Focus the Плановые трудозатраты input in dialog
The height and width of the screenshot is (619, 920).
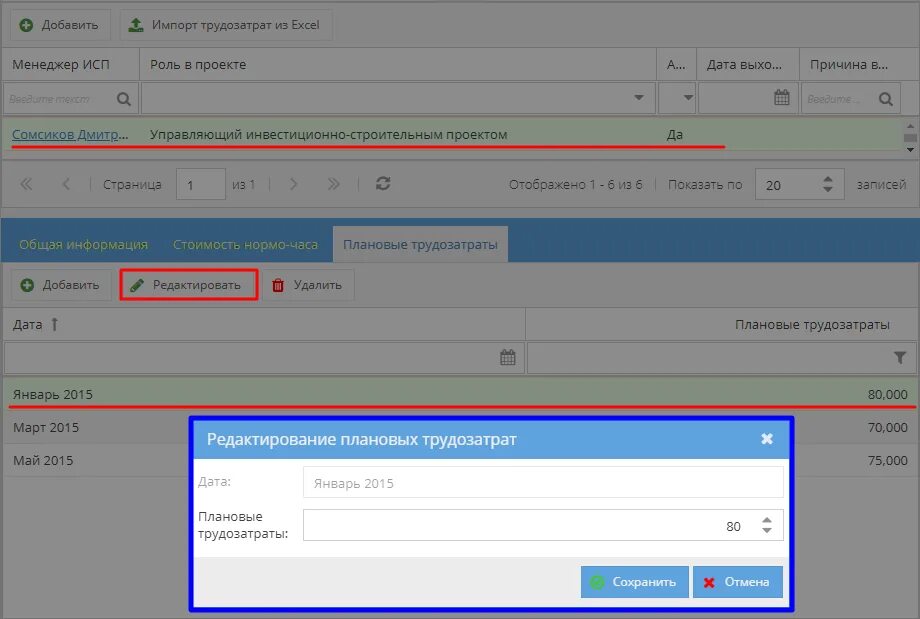pos(528,526)
